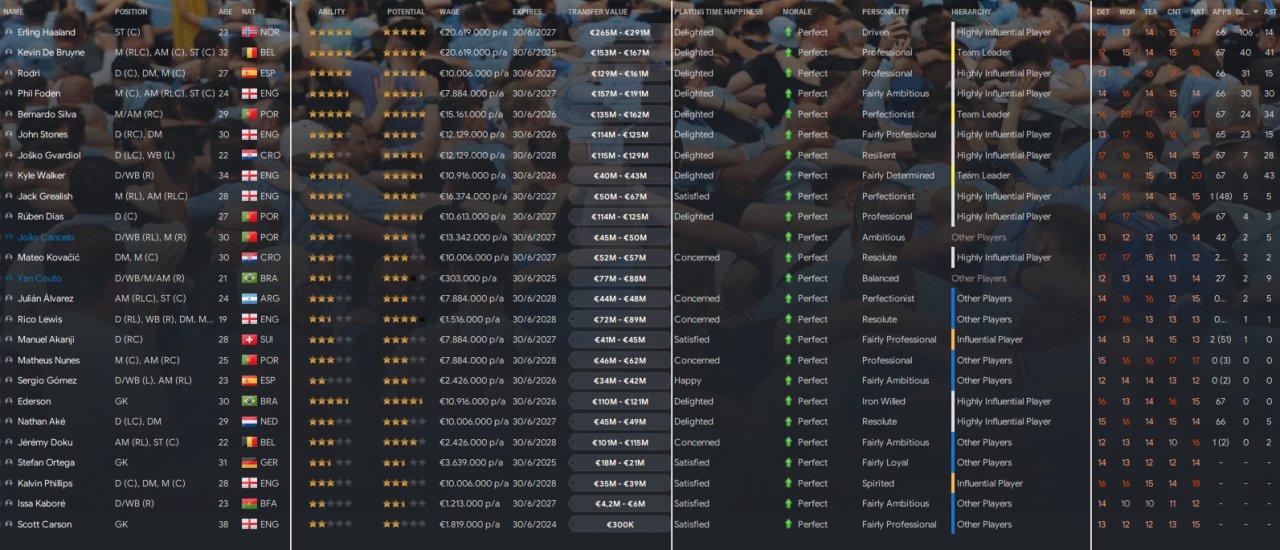Click Rúben Dias's wage €10.613.000 p/a
Viewport: 1280px width, 550px height.
coord(470,216)
